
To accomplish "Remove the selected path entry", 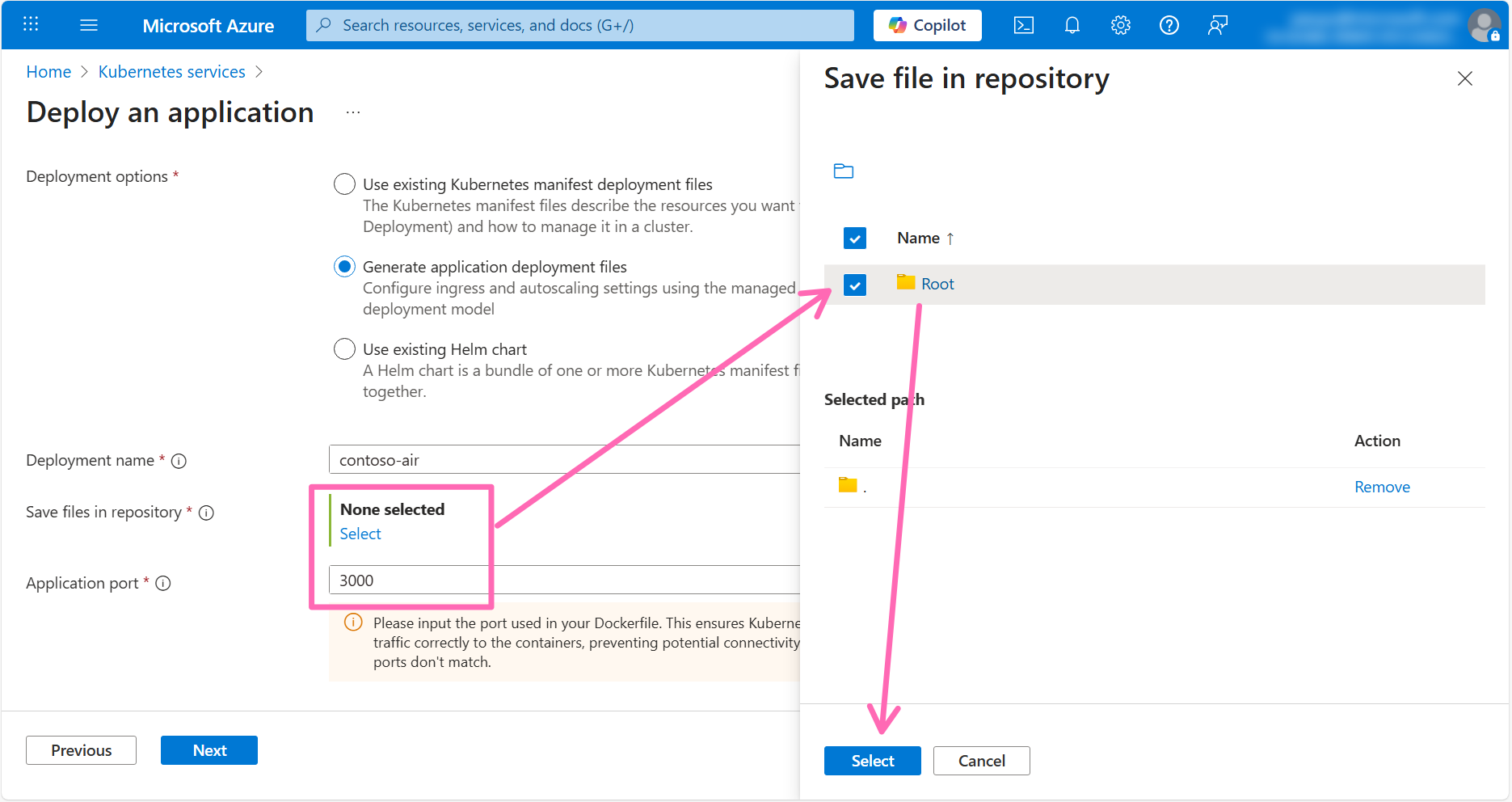I will click(1382, 487).
